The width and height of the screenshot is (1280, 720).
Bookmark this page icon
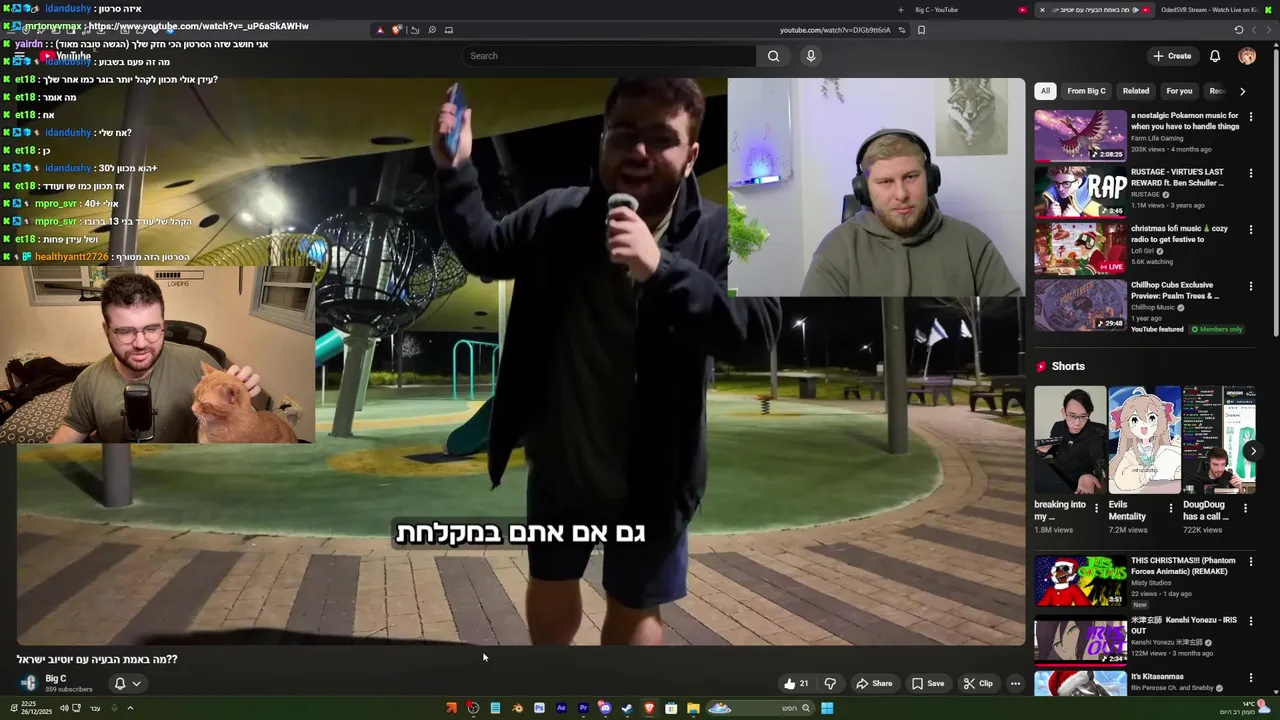click(921, 30)
